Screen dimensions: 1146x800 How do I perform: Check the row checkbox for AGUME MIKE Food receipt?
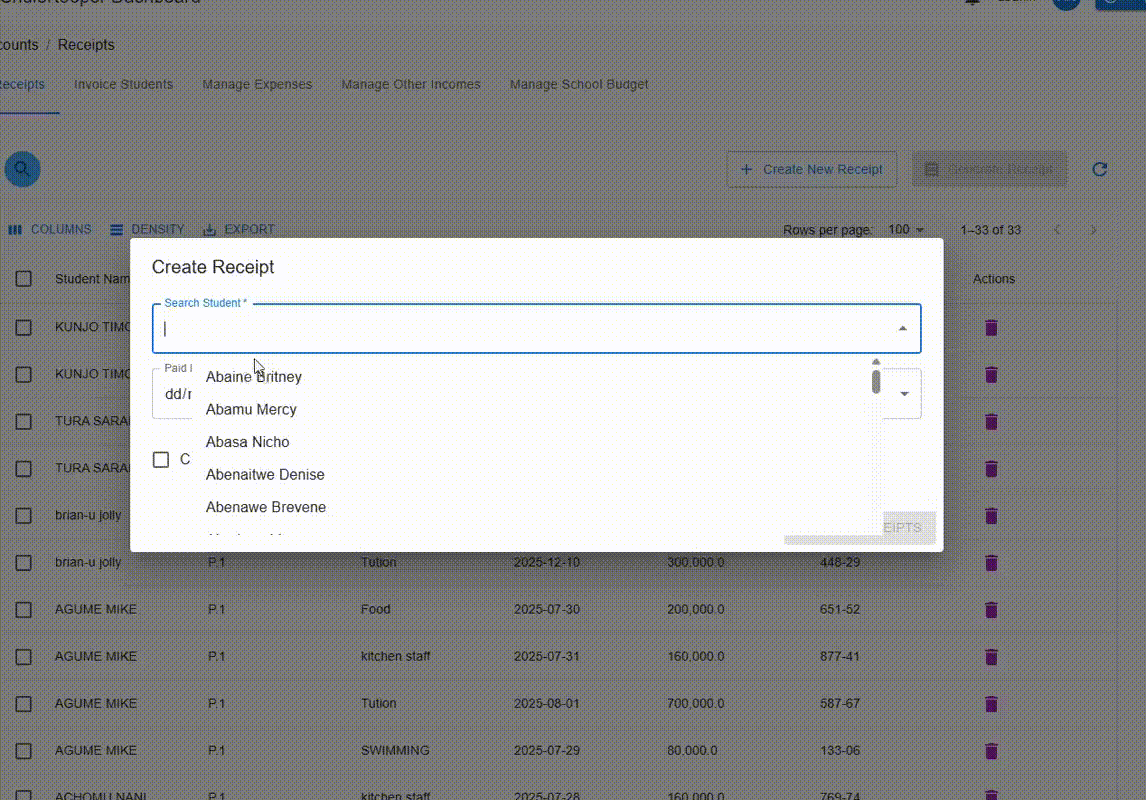coord(23,609)
